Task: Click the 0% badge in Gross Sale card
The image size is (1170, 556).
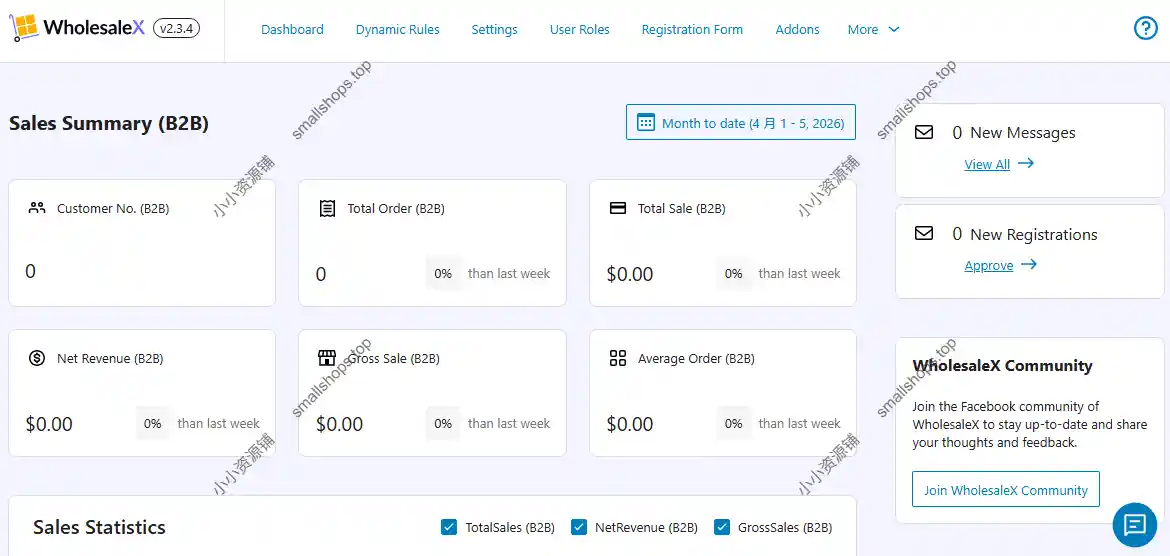Action: 443,423
